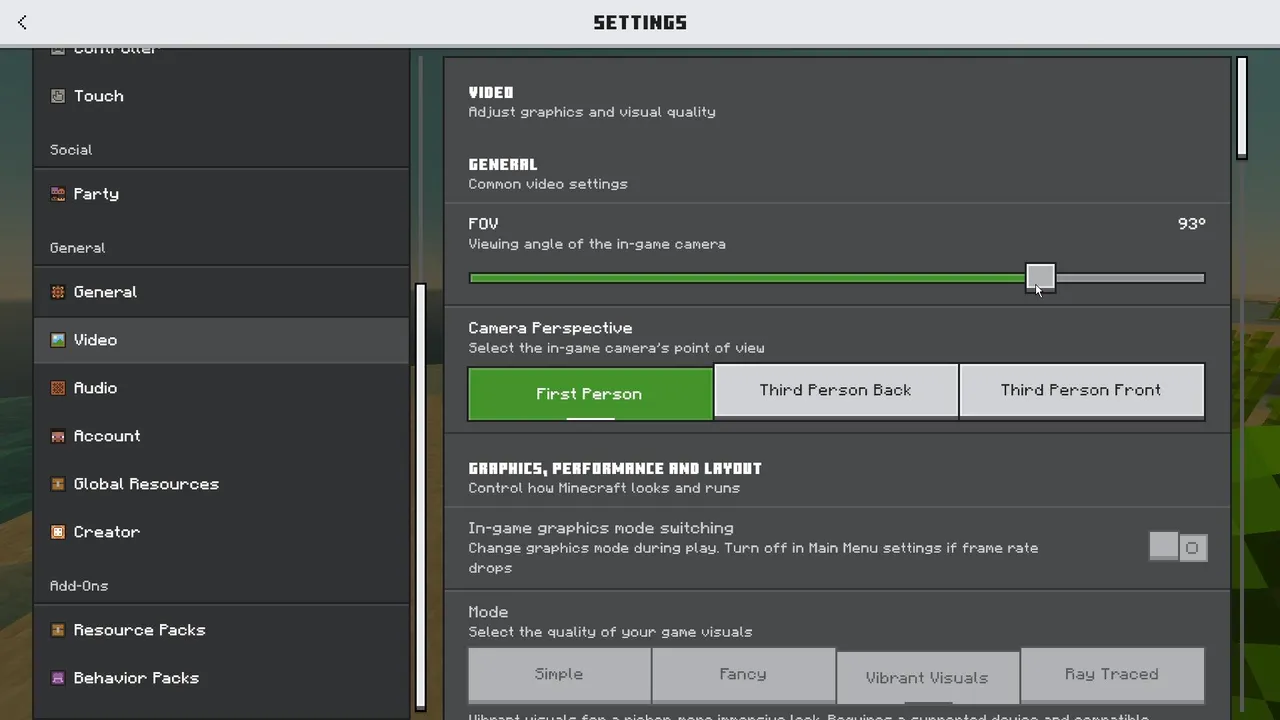Click the settings panel scrollbar thumb
This screenshot has width=1280, height=720.
(1241, 107)
